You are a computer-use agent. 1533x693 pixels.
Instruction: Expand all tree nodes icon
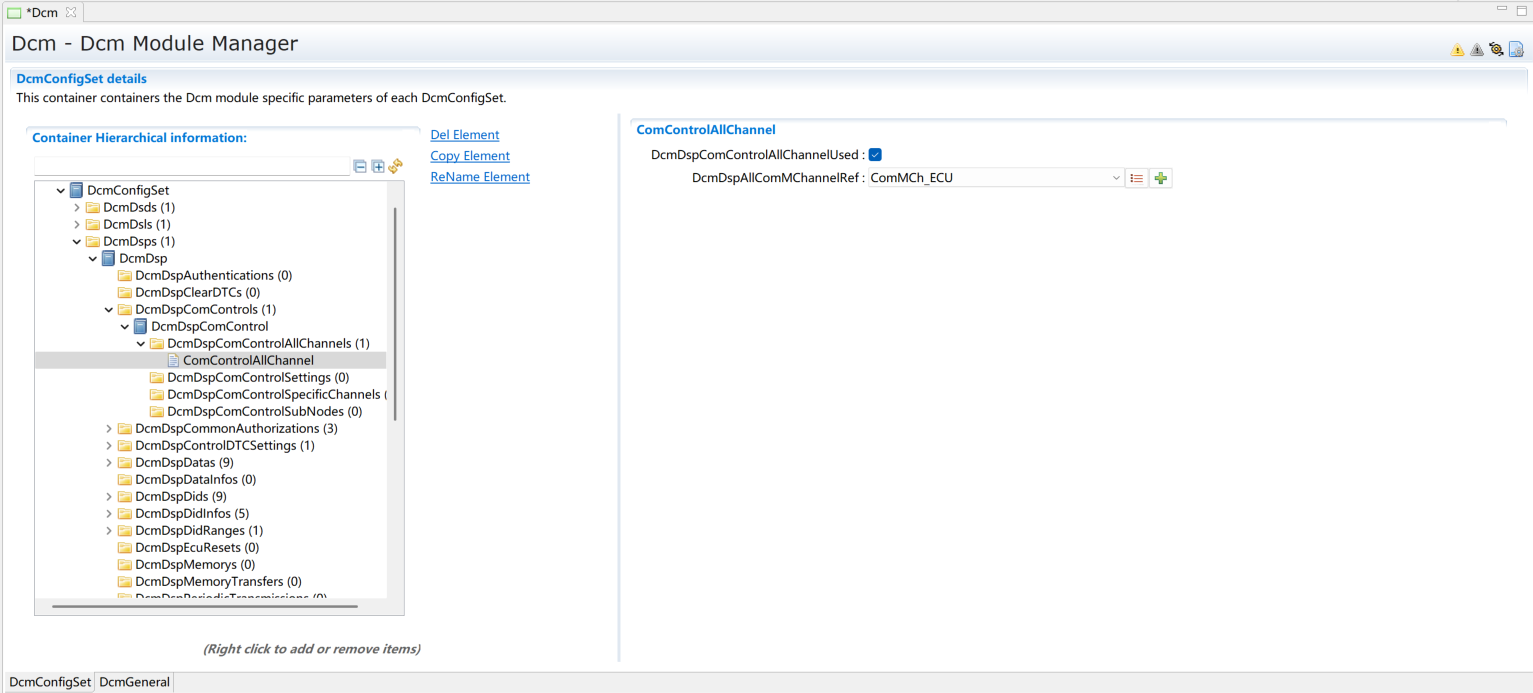pyautogui.click(x=378, y=167)
